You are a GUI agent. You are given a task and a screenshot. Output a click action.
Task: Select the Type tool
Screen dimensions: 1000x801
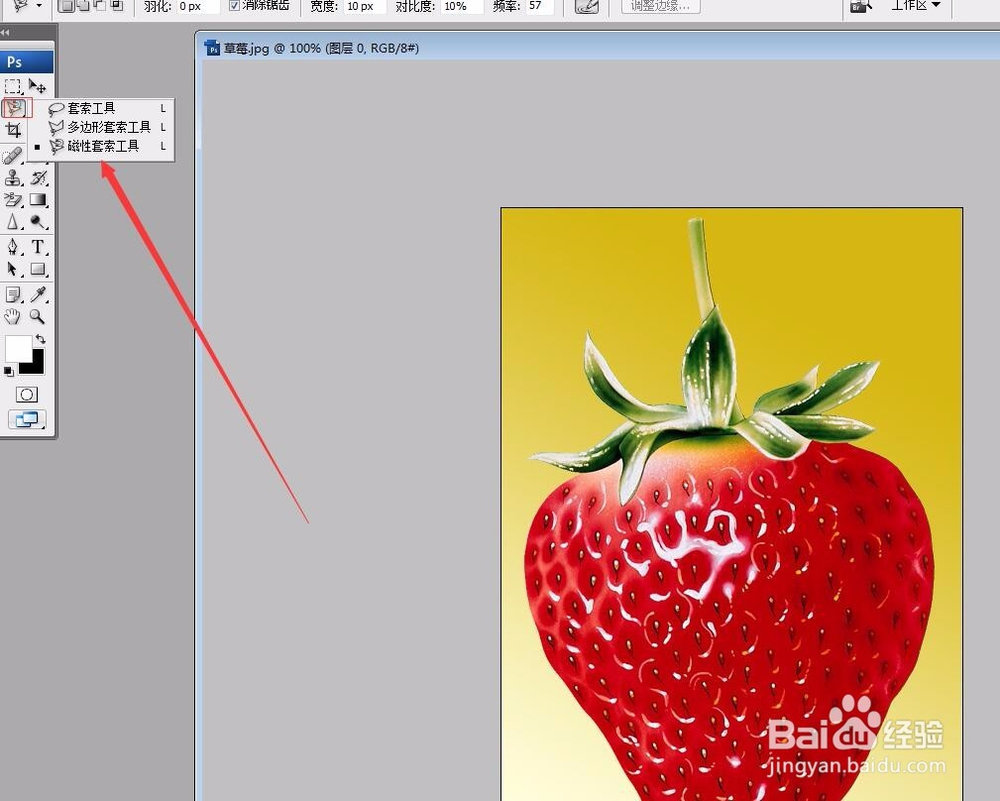tap(38, 247)
